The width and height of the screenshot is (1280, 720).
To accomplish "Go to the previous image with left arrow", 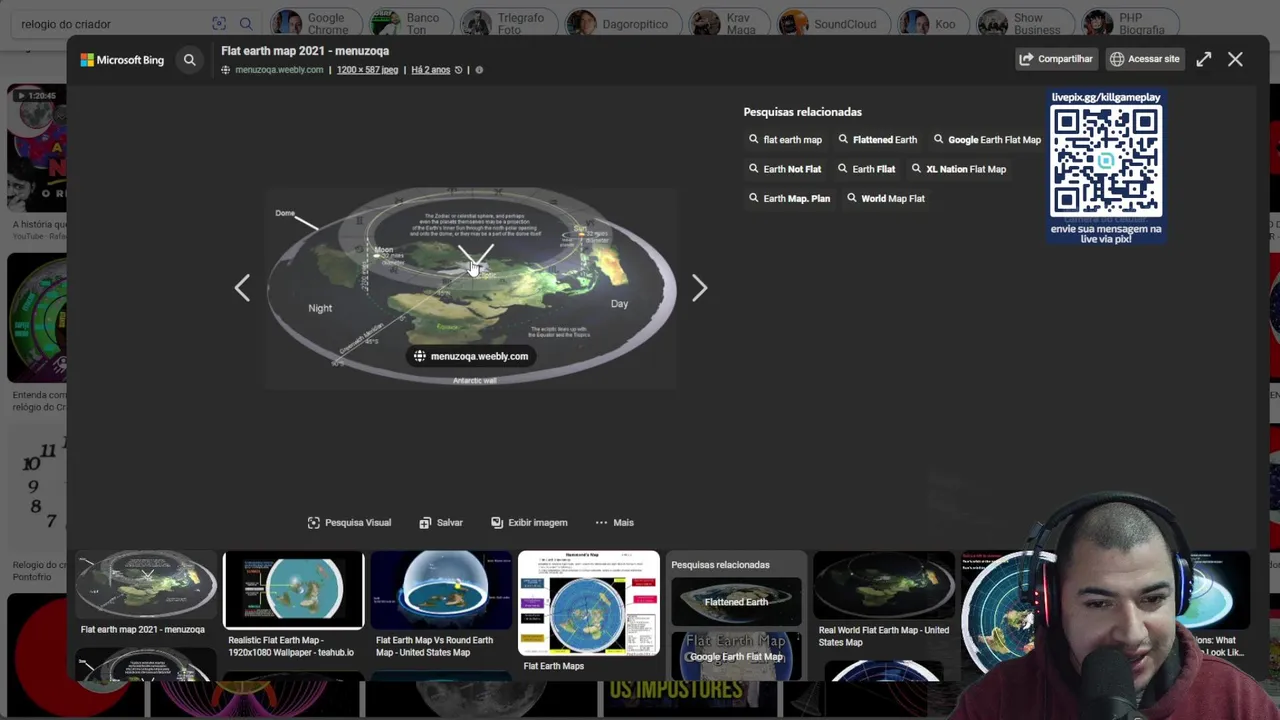I will tap(242, 288).
